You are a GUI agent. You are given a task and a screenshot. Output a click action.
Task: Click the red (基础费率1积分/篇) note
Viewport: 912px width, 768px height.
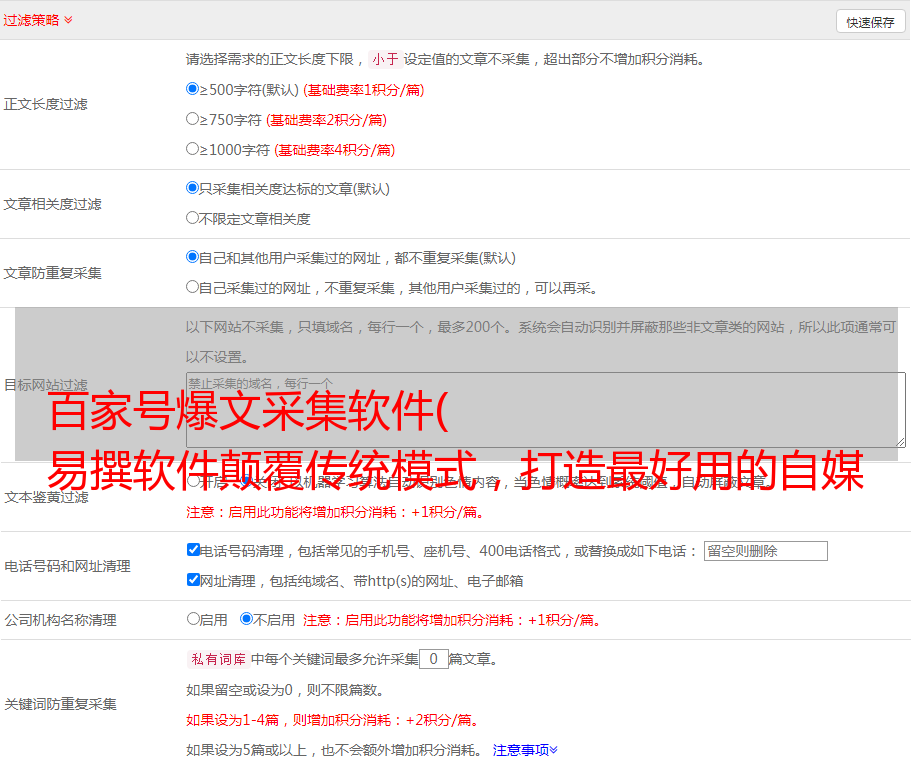(364, 90)
